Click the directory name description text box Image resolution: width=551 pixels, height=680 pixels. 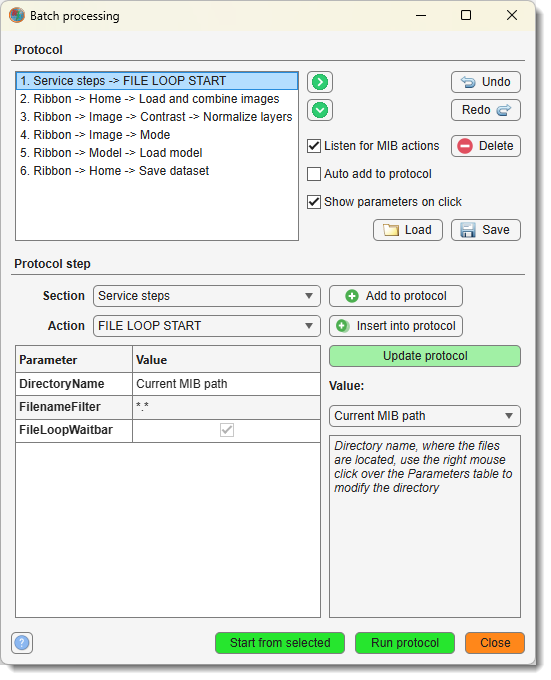pyautogui.click(x=425, y=526)
